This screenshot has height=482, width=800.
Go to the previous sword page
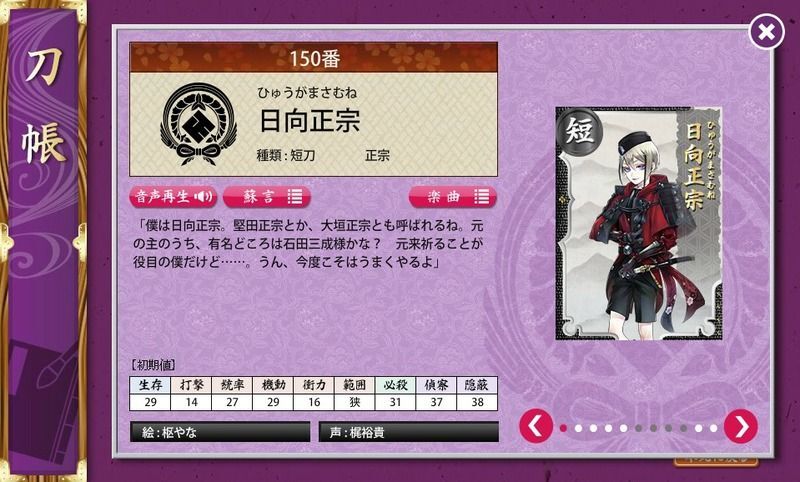click(536, 426)
